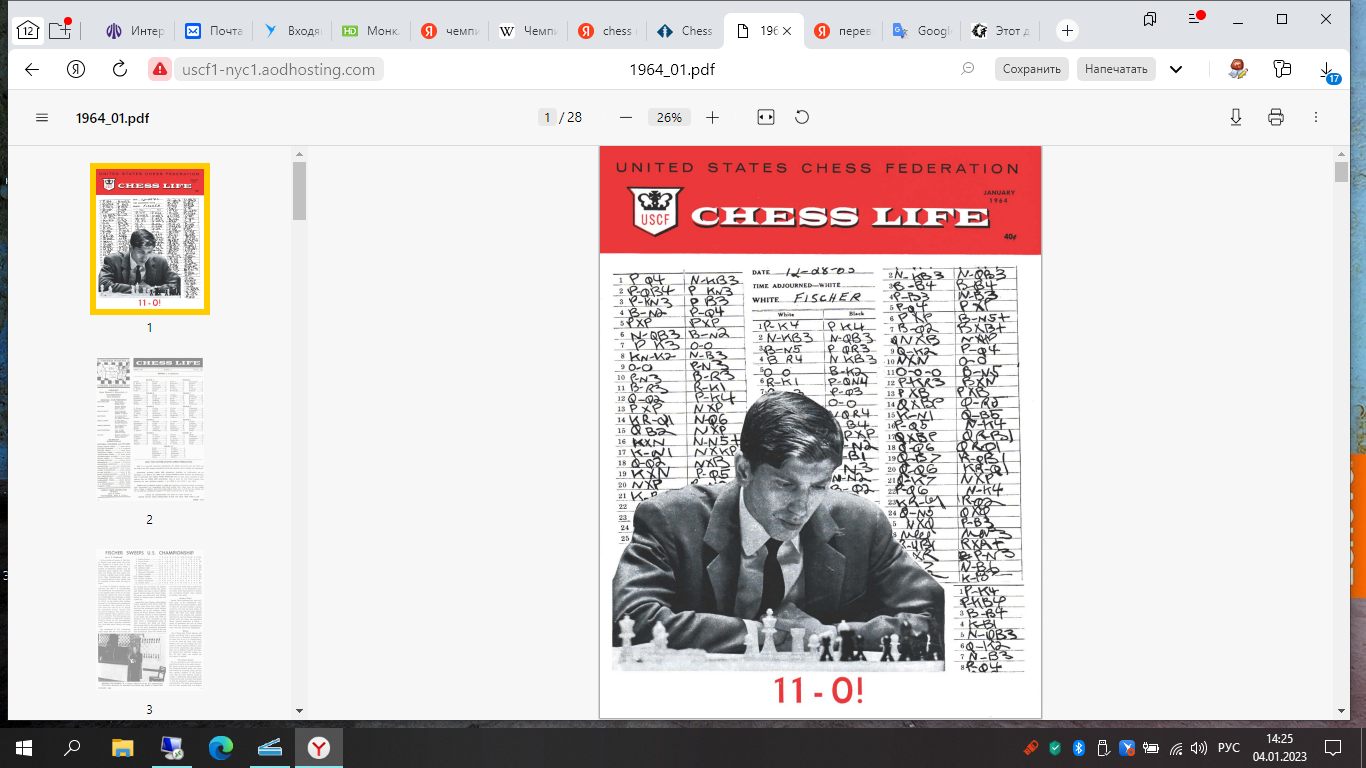Click the 26% zoom level field
Image resolution: width=1366 pixels, height=768 pixels.
tap(669, 117)
